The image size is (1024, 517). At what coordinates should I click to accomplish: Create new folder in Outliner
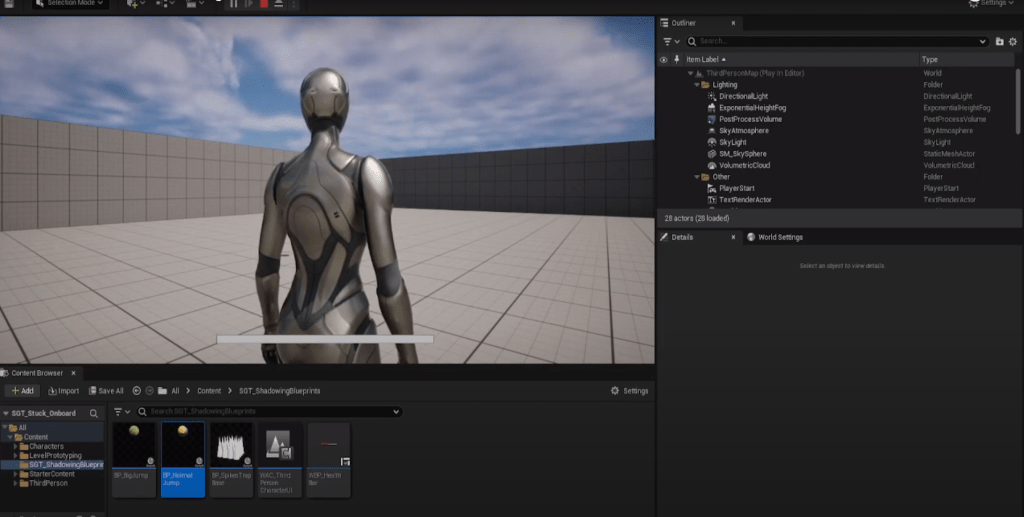[x=999, y=41]
